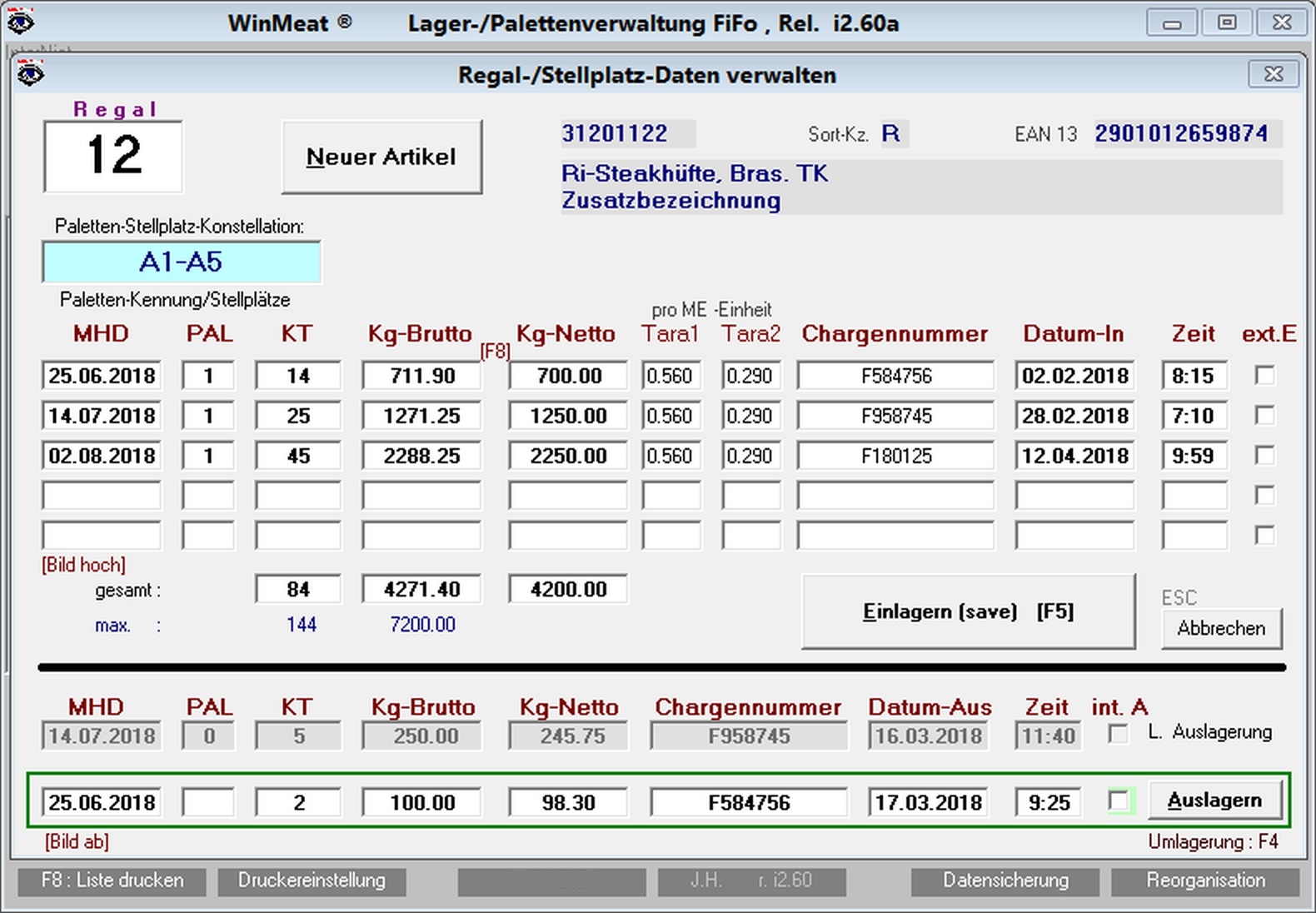Click the Auslagern button
The image size is (1316, 913).
pyautogui.click(x=1214, y=801)
